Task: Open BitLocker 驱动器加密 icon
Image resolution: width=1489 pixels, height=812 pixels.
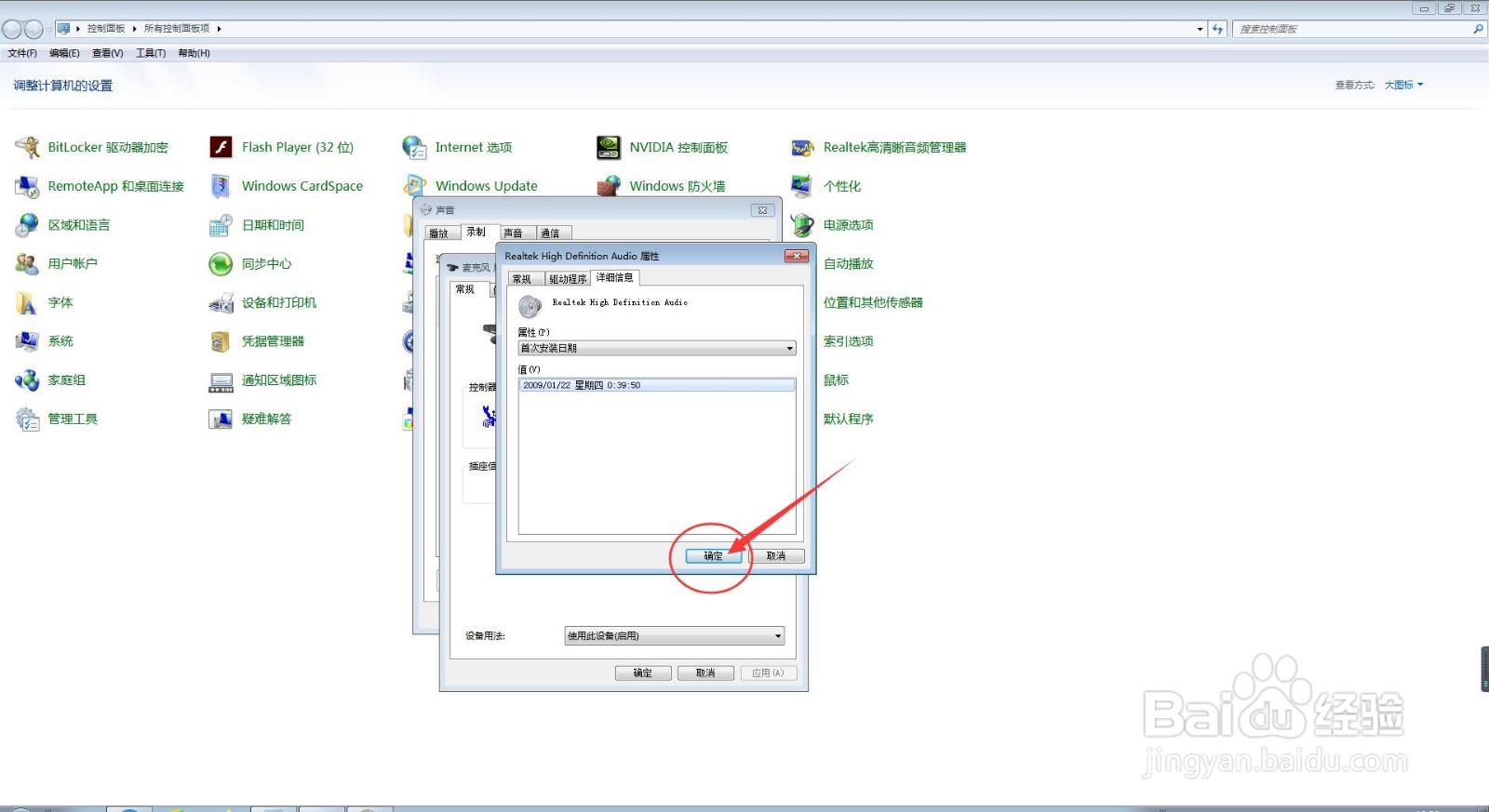Action: point(27,147)
